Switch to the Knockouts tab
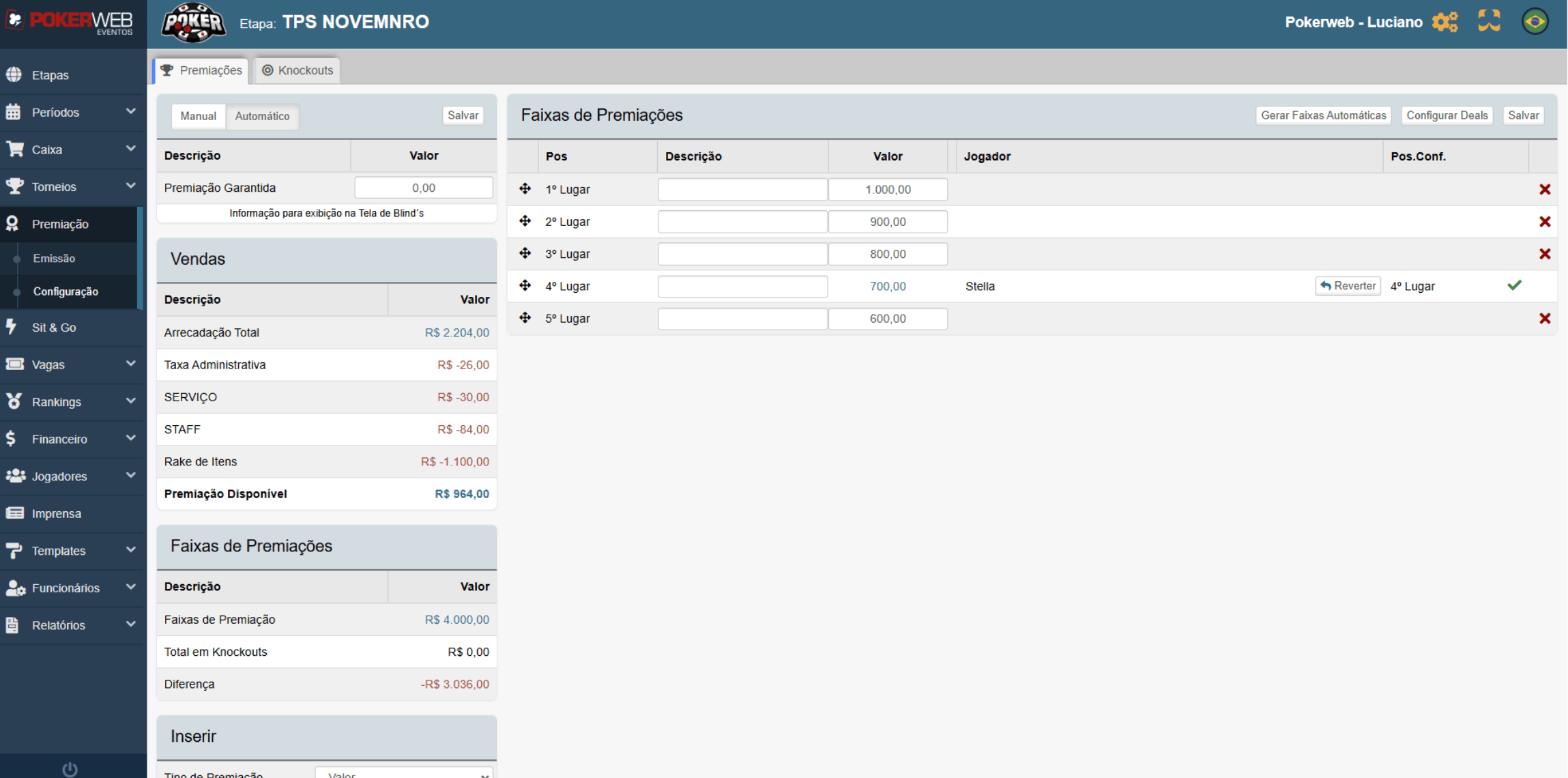 (298, 70)
